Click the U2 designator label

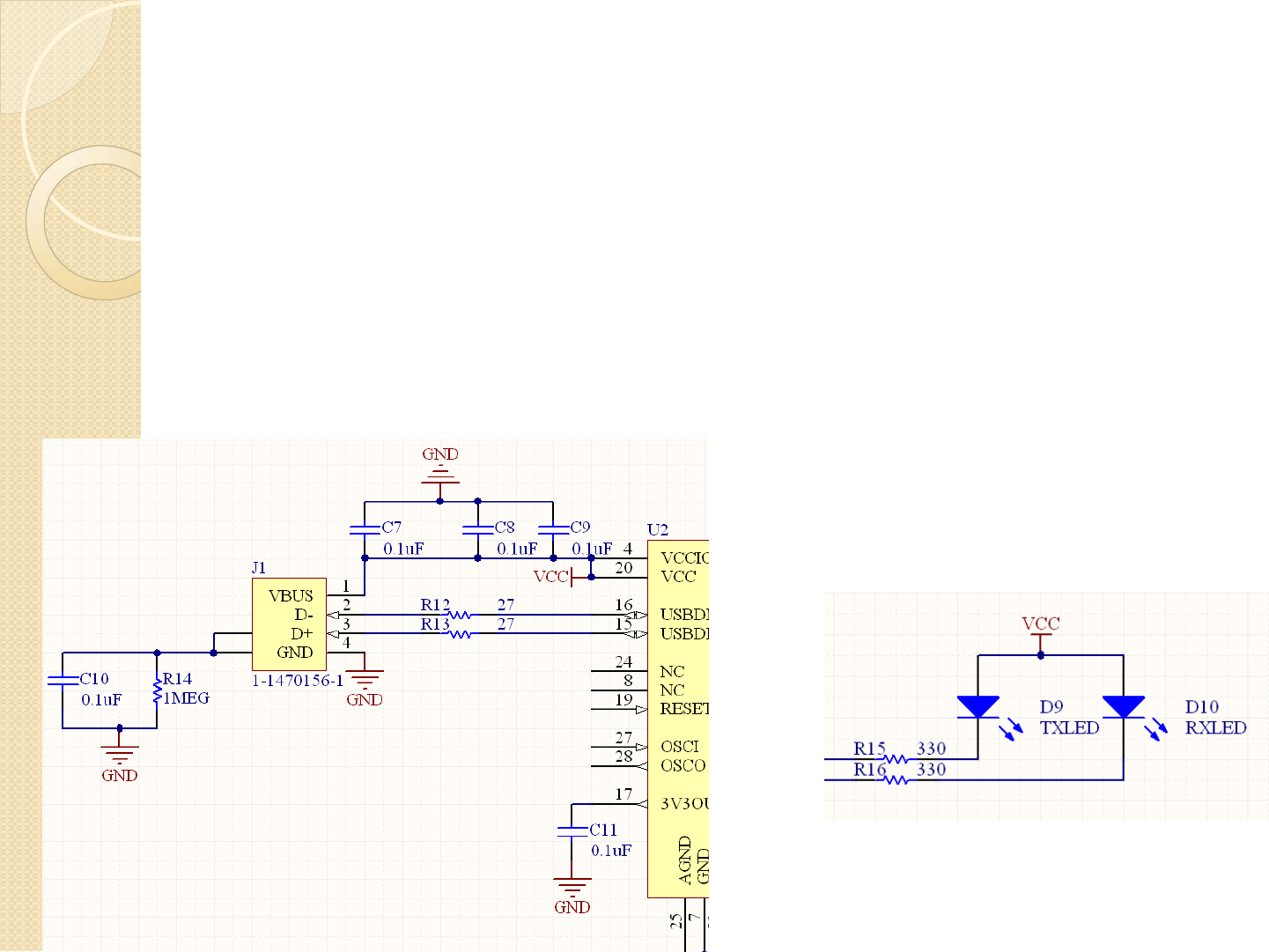pos(658,530)
